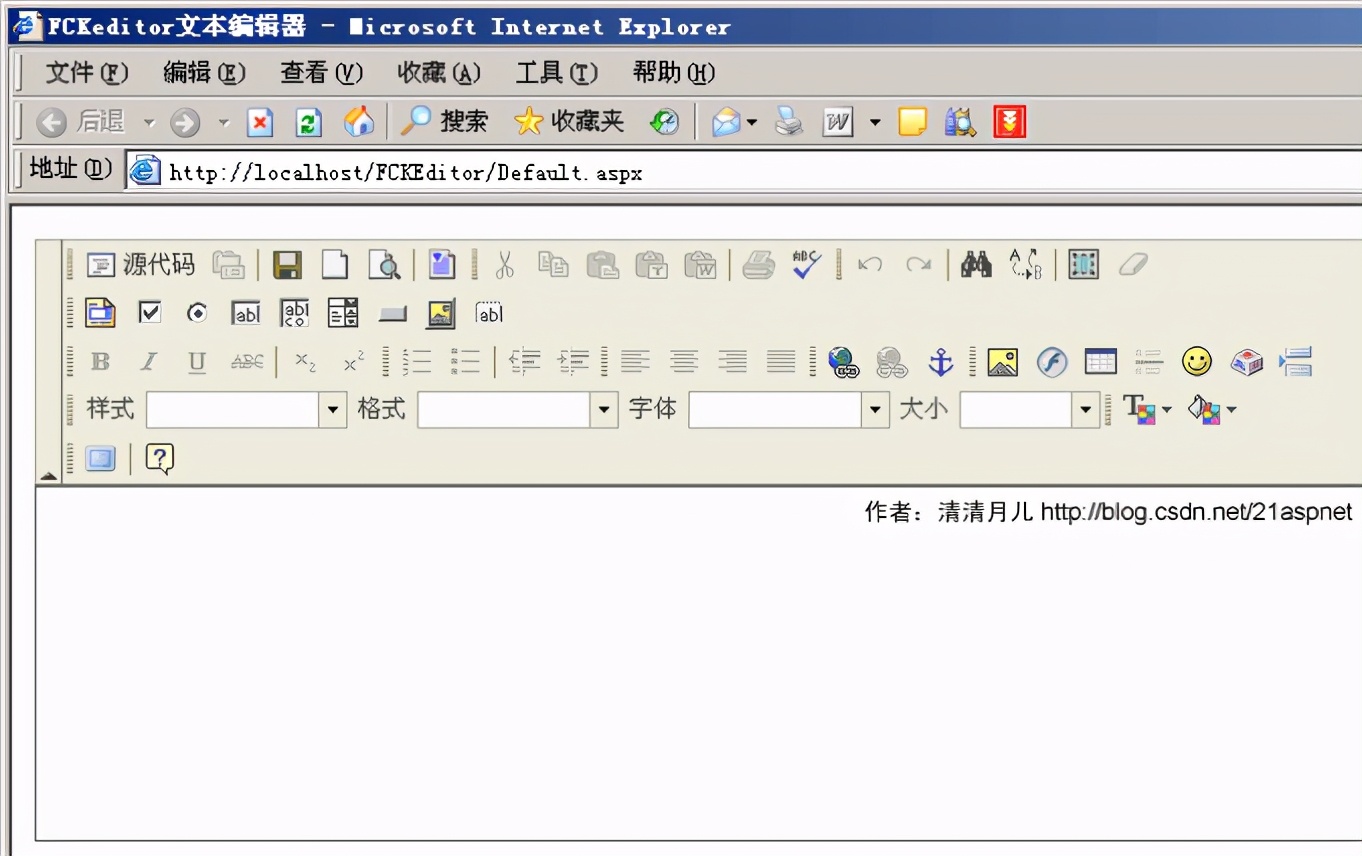Justify text alignment
1362x856 pixels.
pyautogui.click(x=781, y=362)
